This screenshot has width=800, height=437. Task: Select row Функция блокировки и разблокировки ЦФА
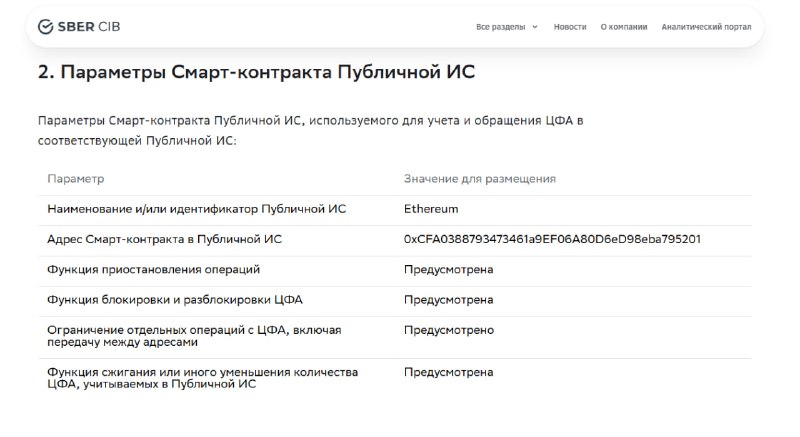point(395,300)
